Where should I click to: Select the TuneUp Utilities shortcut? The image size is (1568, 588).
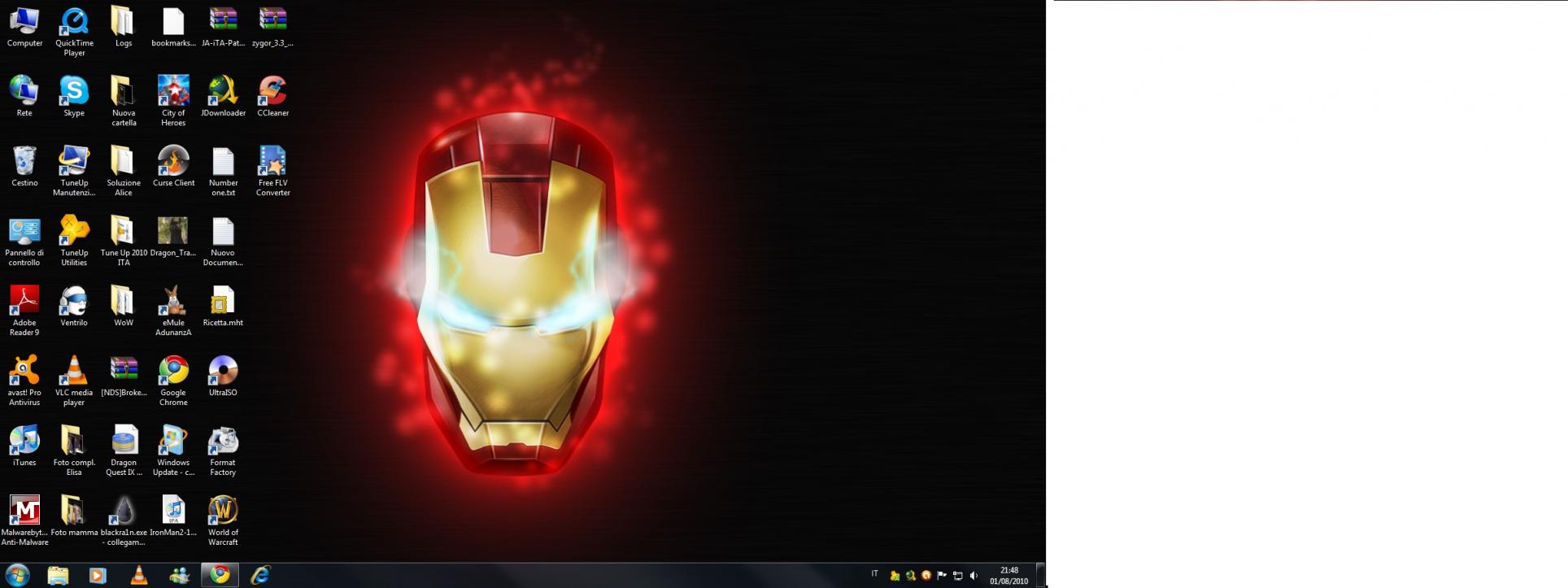click(x=74, y=242)
